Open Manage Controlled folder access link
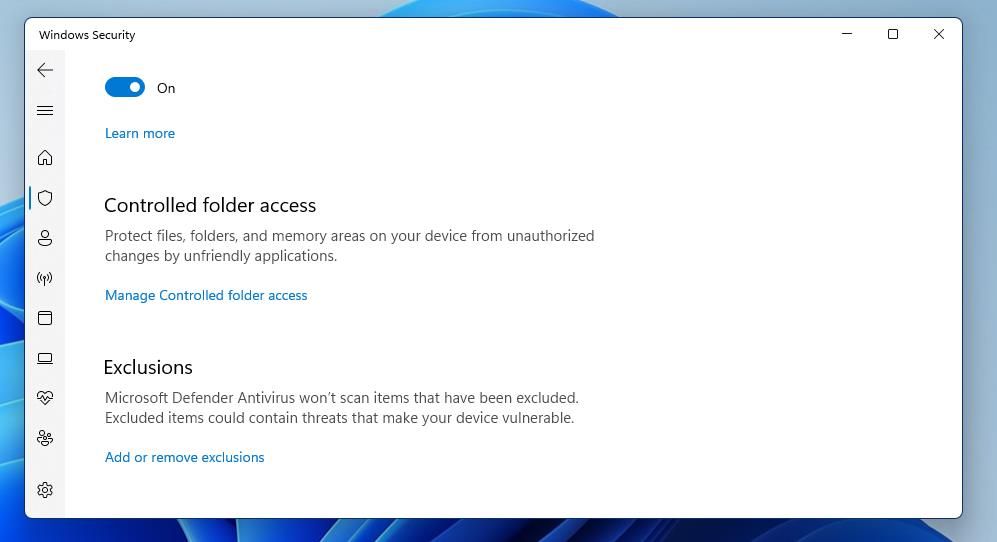This screenshot has width=997, height=542. click(206, 295)
